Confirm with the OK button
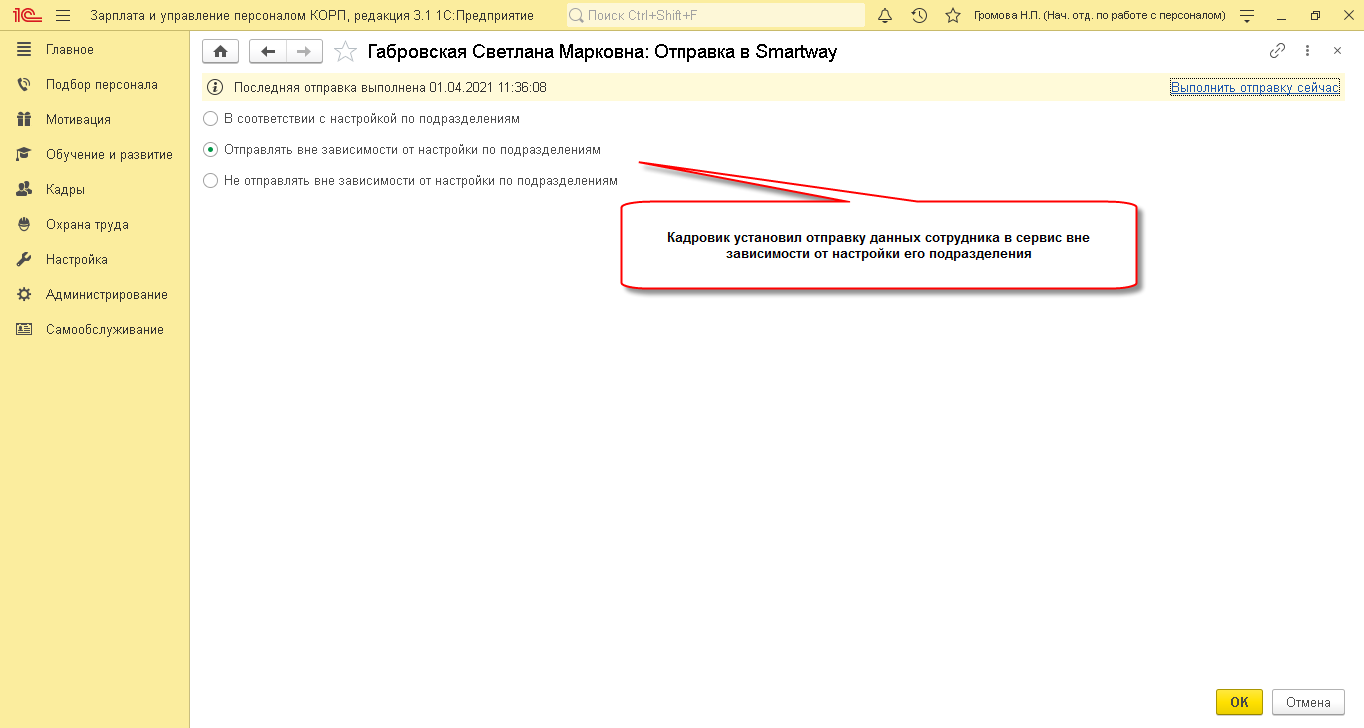 coord(1239,702)
